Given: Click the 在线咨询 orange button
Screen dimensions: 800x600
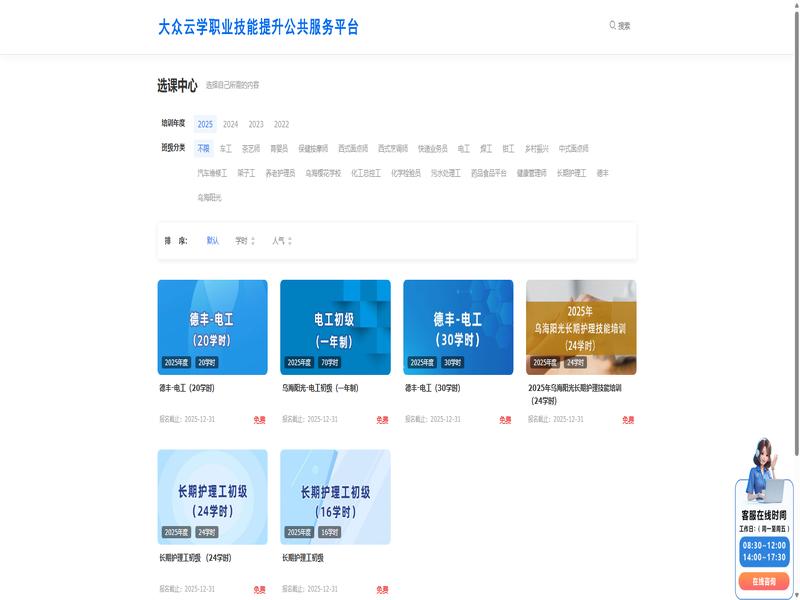Looking at the screenshot, I should [764, 581].
